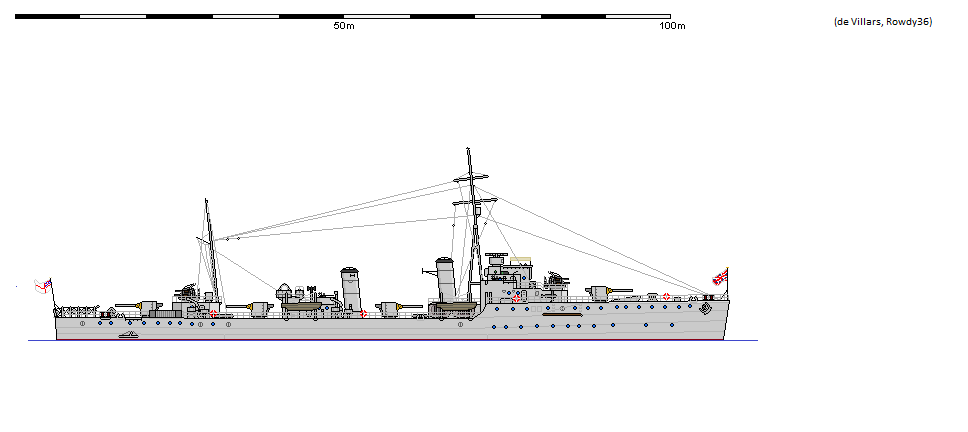
Task: Click the Union Jack flag at the bow
Action: 719,277
